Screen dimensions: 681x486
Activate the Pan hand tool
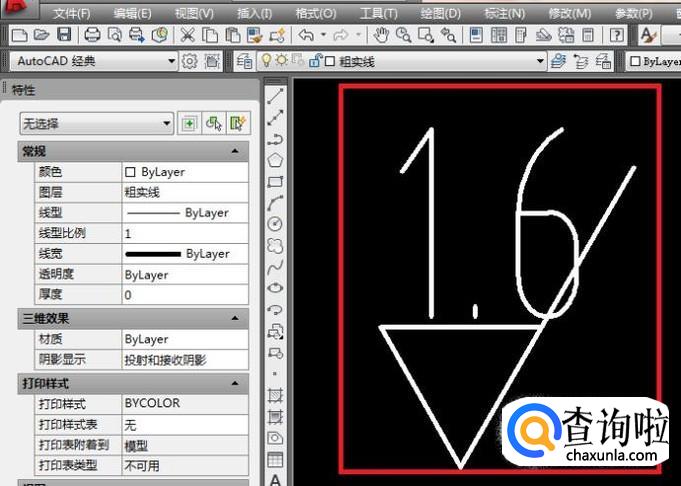(x=381, y=35)
